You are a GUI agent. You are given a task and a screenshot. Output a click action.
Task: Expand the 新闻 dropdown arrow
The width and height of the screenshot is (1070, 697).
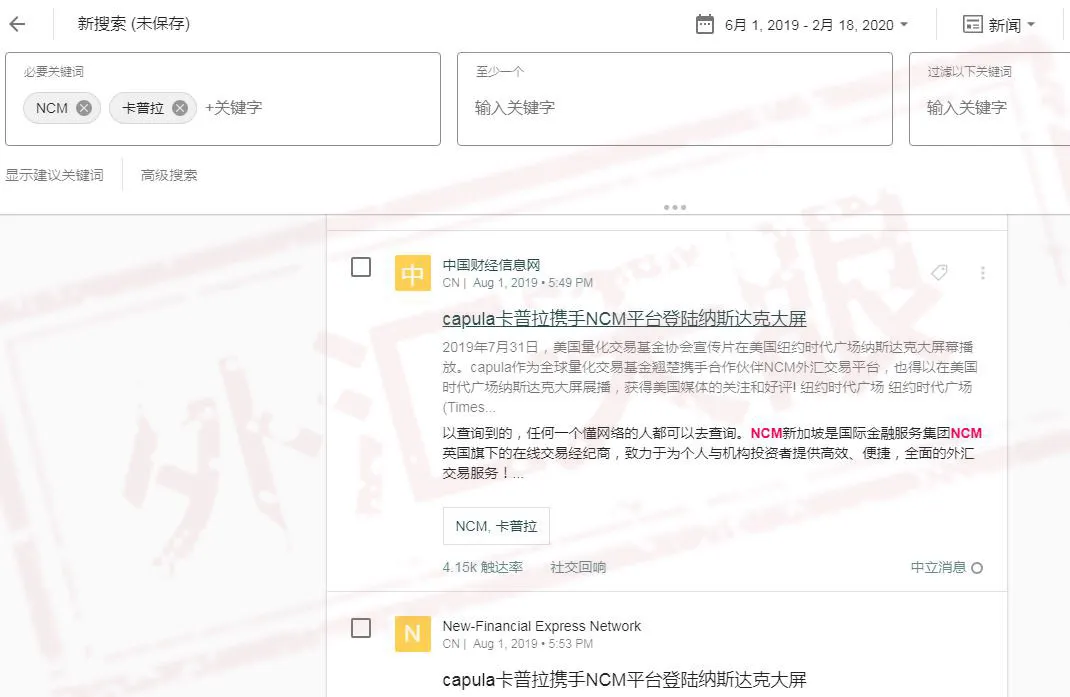1031,25
